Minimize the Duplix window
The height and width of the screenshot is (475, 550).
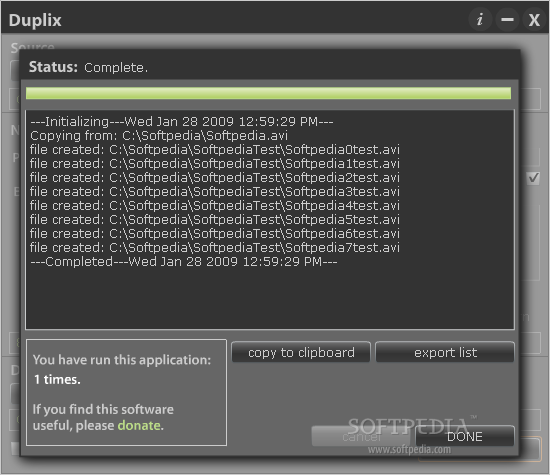(x=507, y=19)
